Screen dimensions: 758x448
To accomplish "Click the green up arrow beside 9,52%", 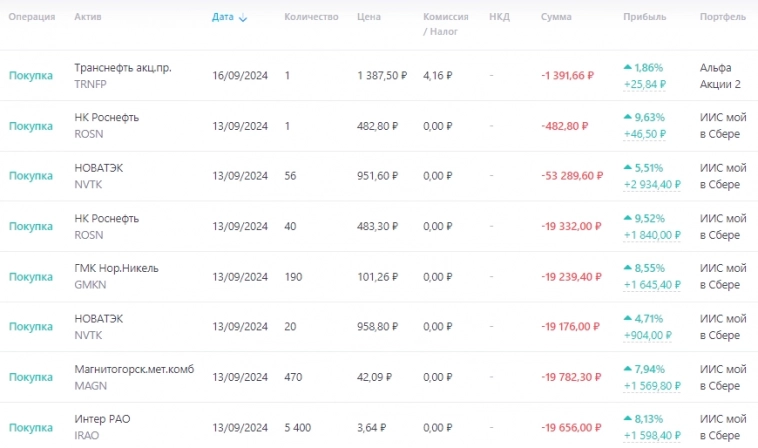I will pyautogui.click(x=627, y=218).
